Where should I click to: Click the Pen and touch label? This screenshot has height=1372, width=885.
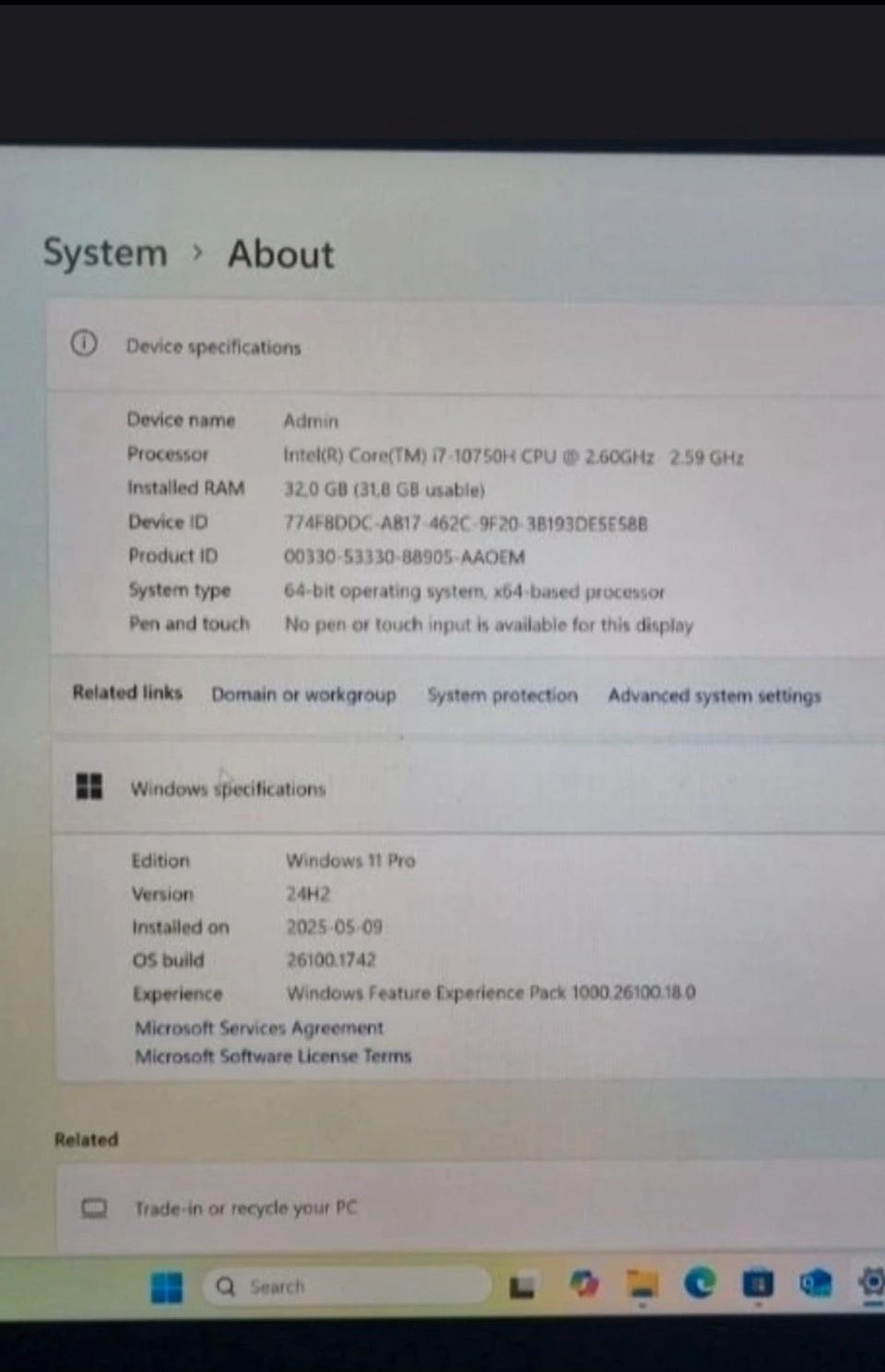coord(189,624)
